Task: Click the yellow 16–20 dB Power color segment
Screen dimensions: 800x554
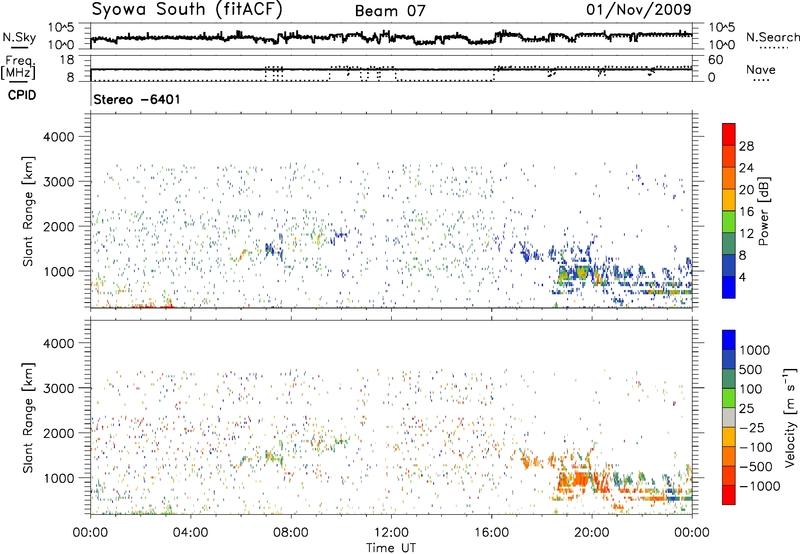Action: click(729, 200)
